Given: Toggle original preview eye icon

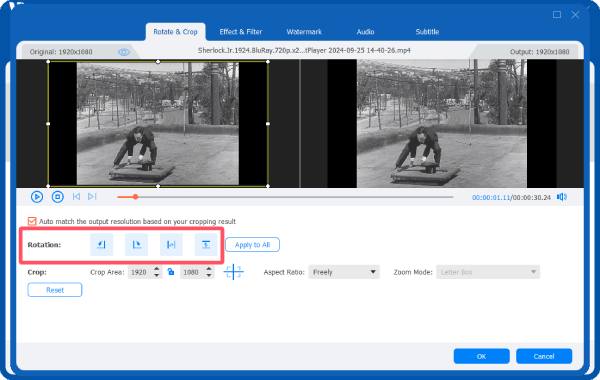Looking at the screenshot, I should click(124, 52).
